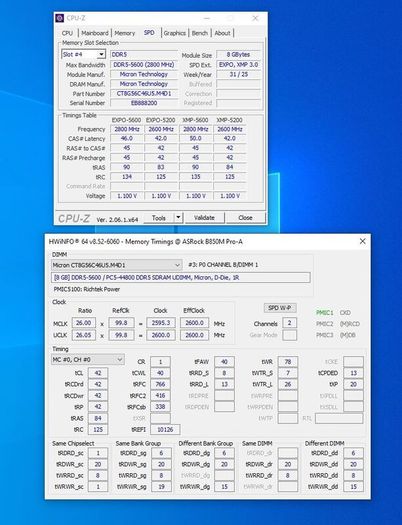Click the tRDWR_dr value 20
This screenshot has height=525, width=402.
click(x=288, y=464)
